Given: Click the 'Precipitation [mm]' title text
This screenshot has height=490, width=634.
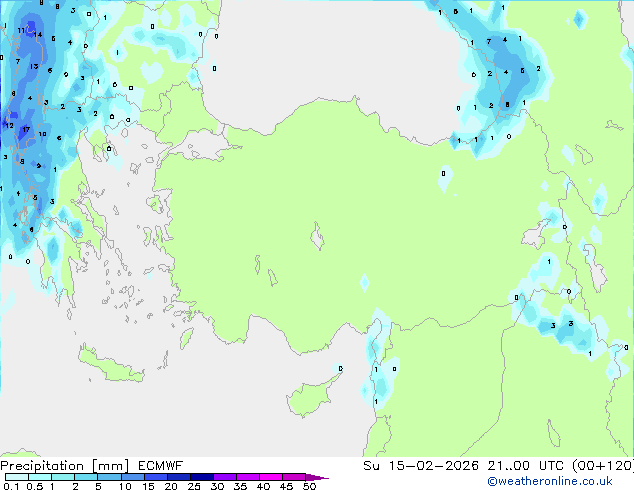Looking at the screenshot, I should pos(65,466).
